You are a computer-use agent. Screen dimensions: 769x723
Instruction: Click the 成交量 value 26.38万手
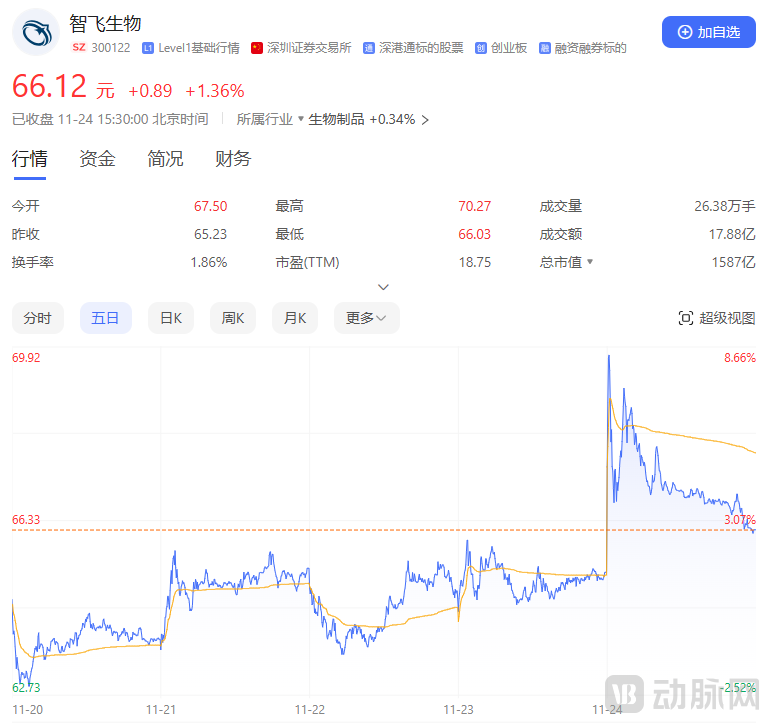724,206
